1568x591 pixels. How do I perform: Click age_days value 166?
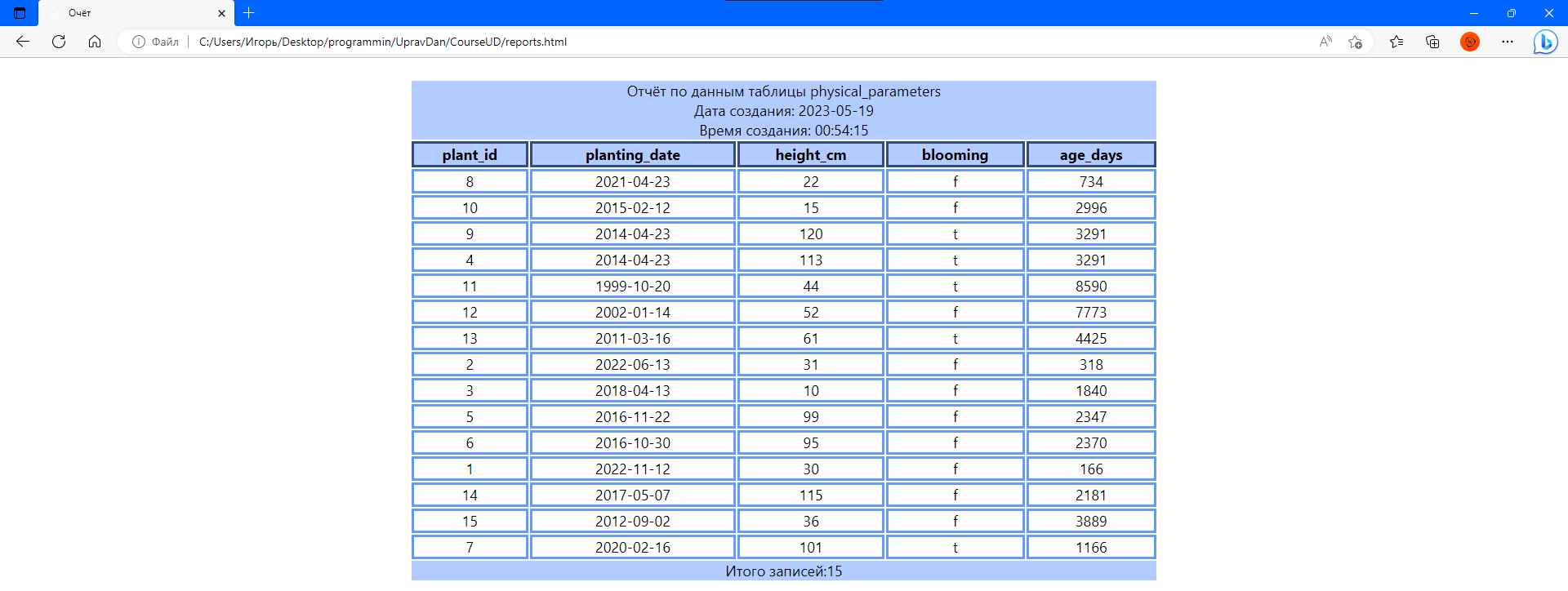tap(1091, 469)
